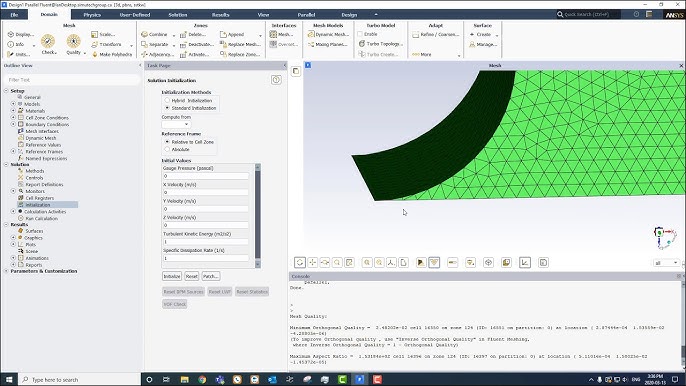Expand the Calculation Activities tree node

point(13,211)
